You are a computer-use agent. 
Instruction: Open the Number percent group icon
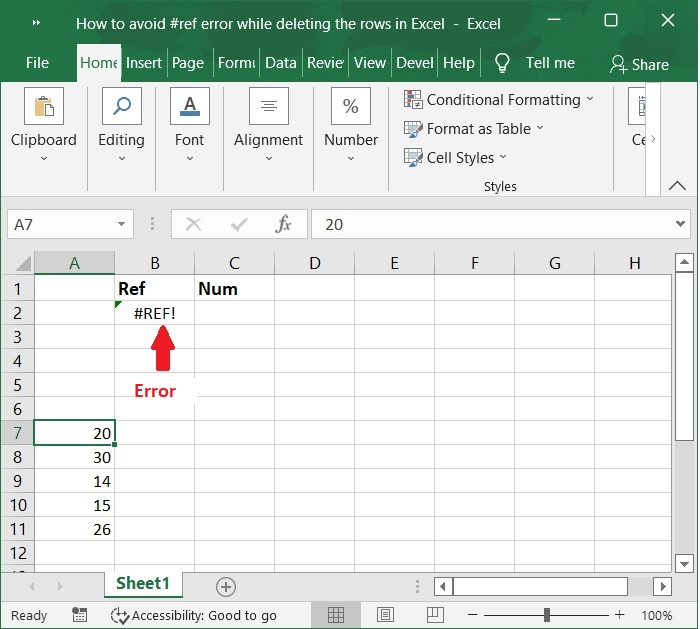pos(350,106)
